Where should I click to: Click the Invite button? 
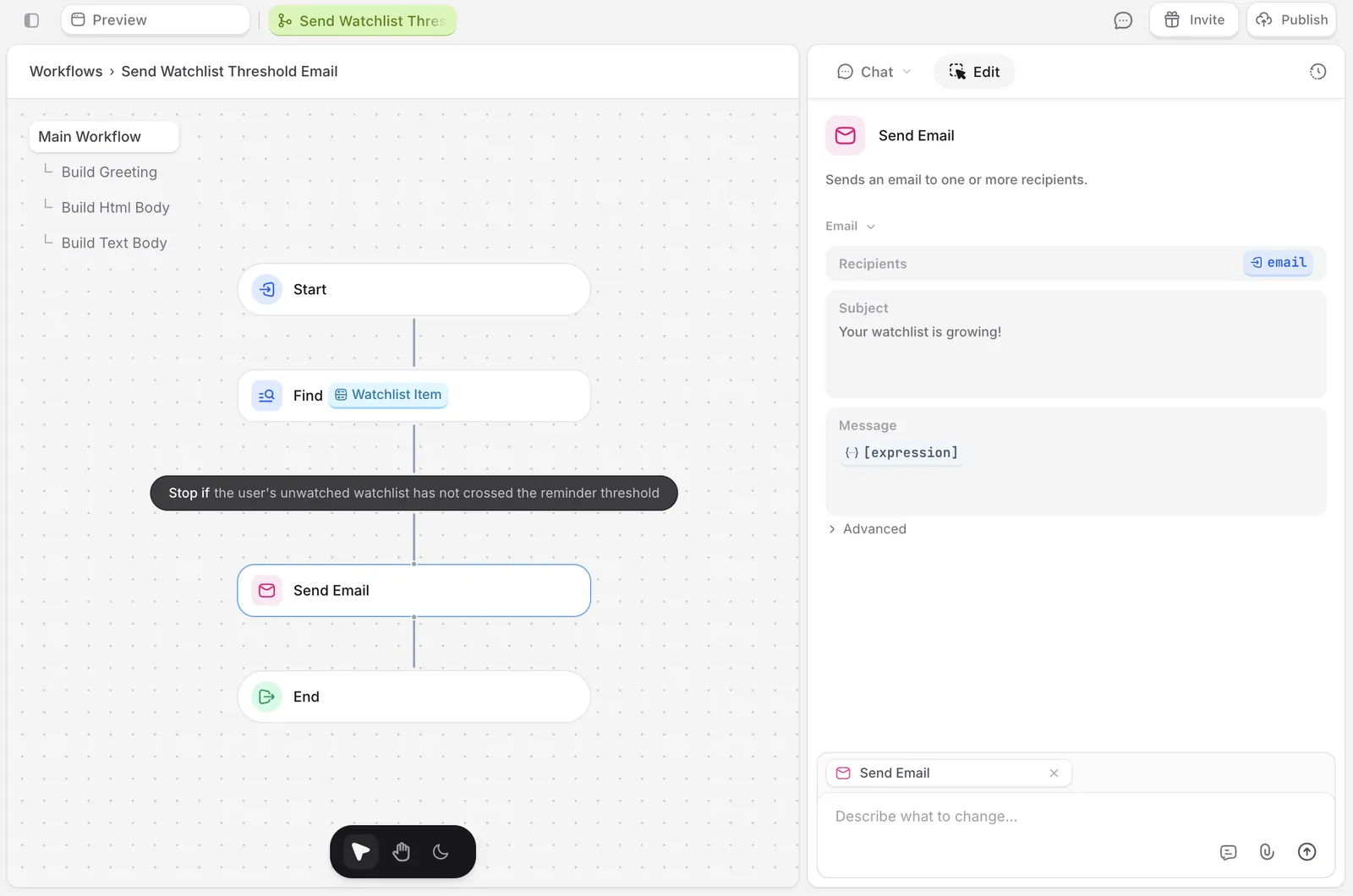[x=1194, y=19]
